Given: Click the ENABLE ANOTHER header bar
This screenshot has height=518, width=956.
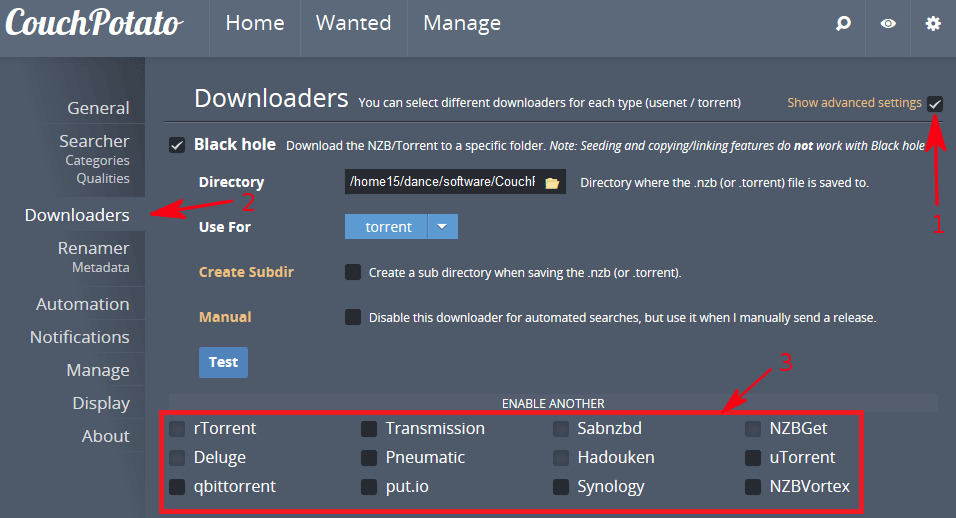Looking at the screenshot, I should pyautogui.click(x=553, y=403).
